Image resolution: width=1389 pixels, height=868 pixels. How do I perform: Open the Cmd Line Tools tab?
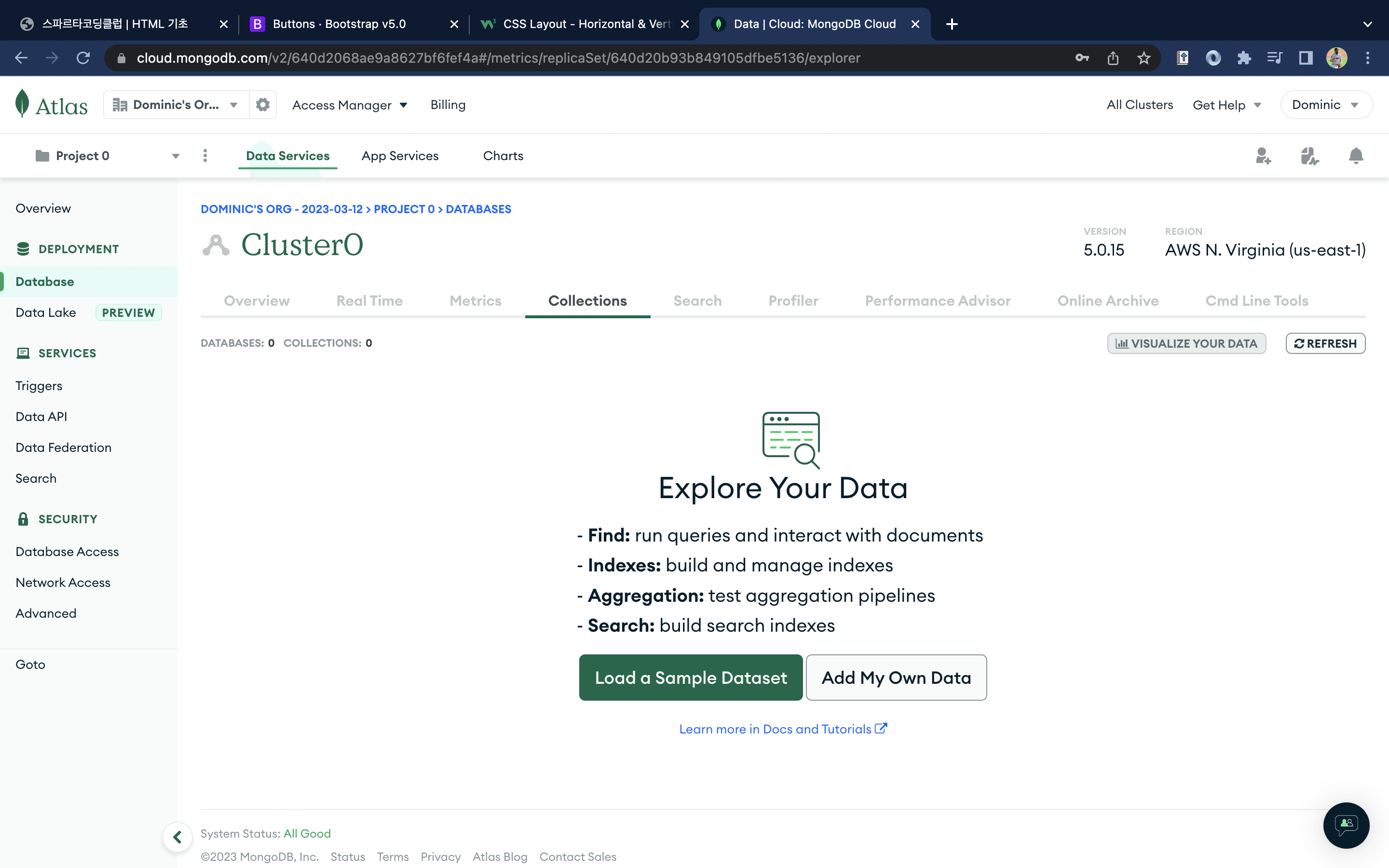pyautogui.click(x=1257, y=301)
